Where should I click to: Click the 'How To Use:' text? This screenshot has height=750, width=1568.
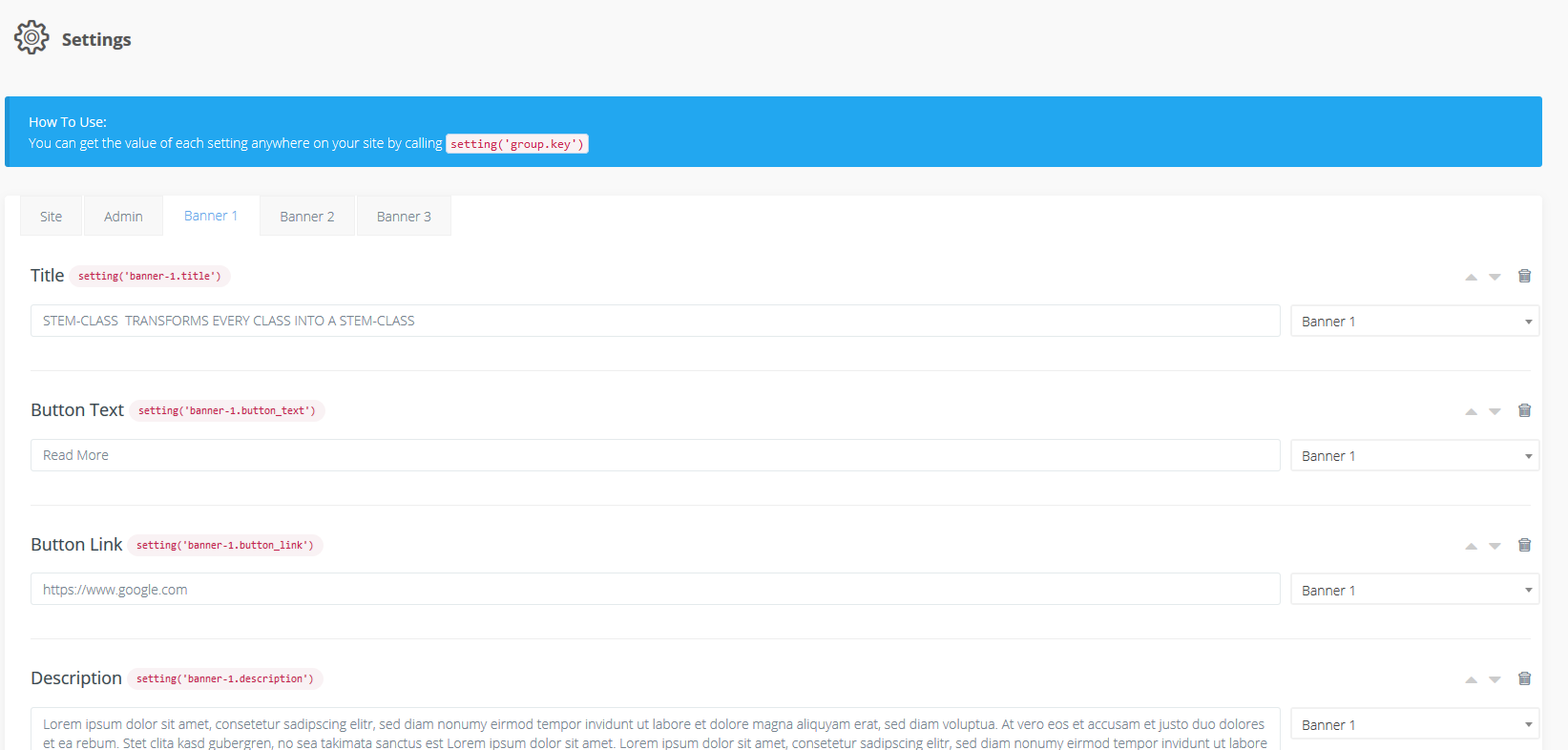coord(68,122)
